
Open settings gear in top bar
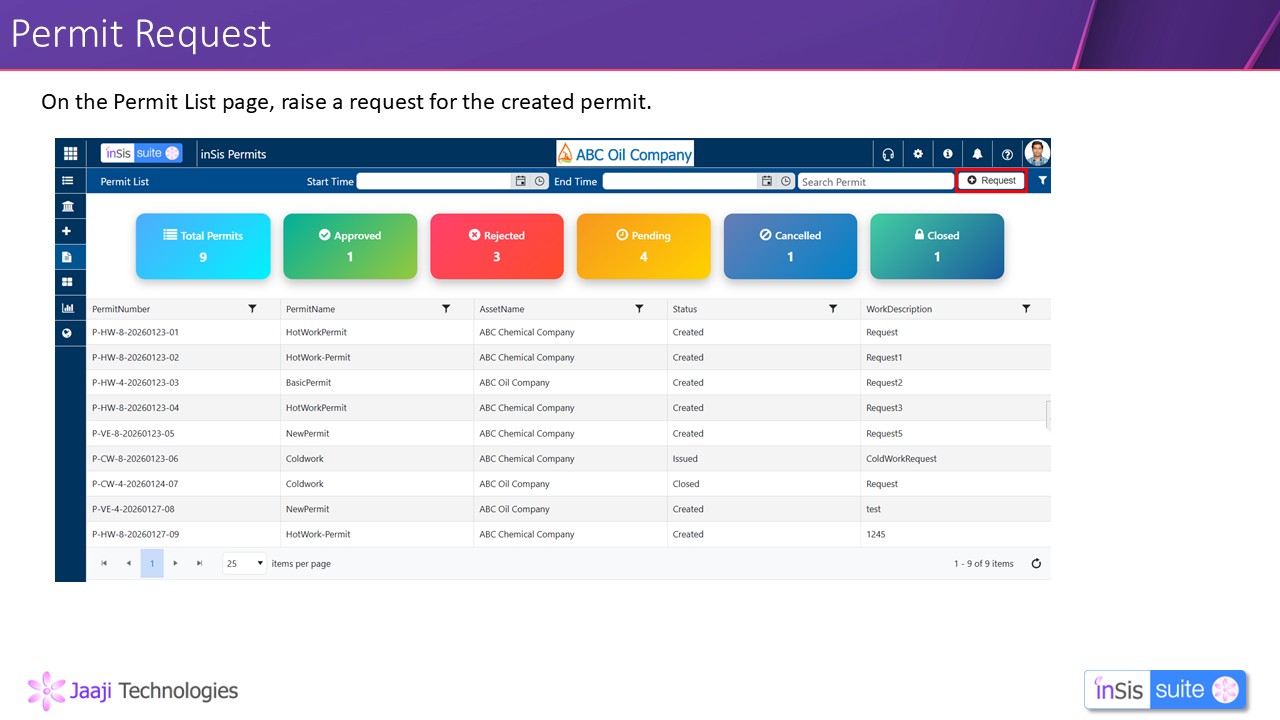click(918, 154)
